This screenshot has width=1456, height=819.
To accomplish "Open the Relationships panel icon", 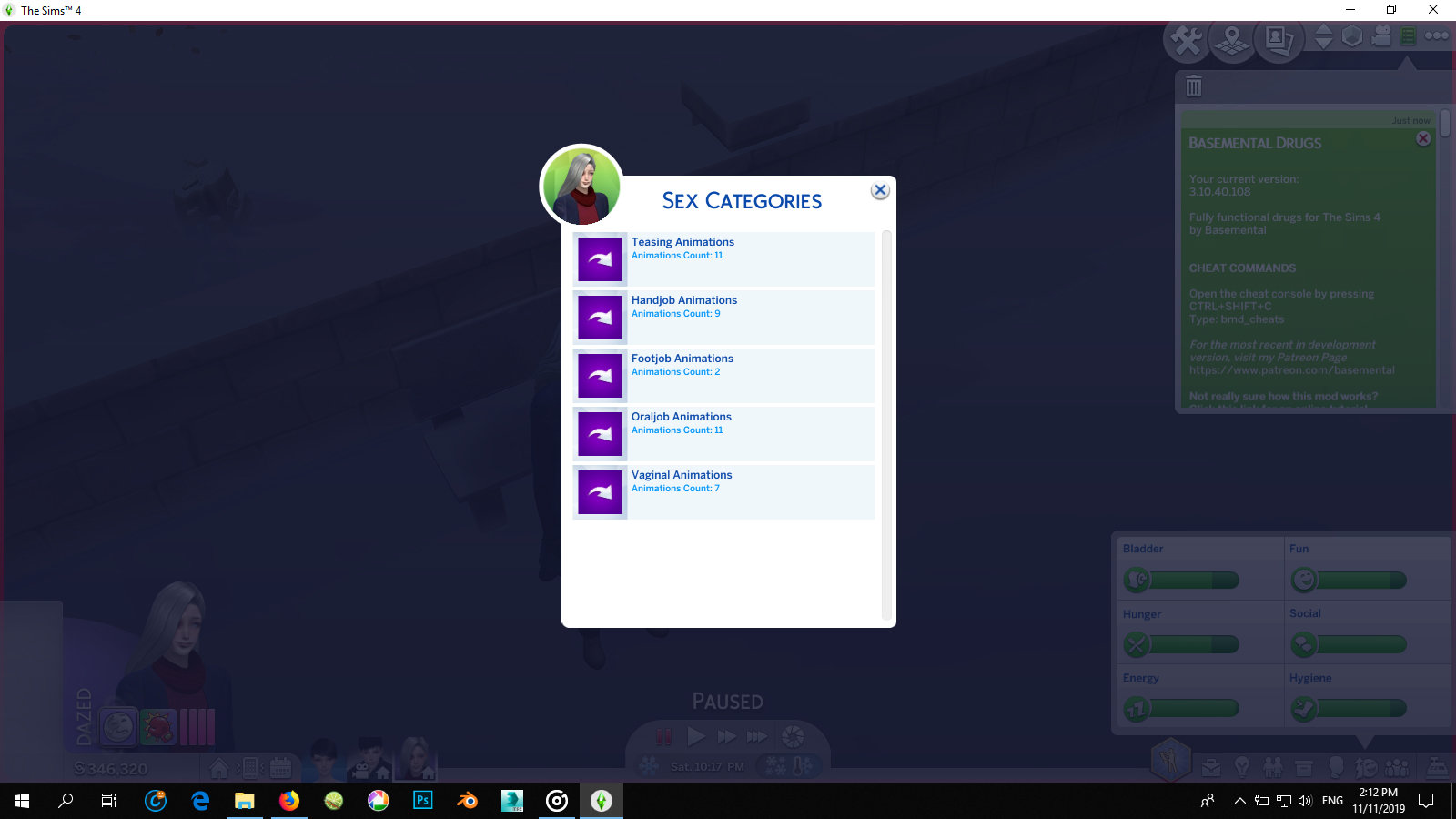I will pos(1272,767).
